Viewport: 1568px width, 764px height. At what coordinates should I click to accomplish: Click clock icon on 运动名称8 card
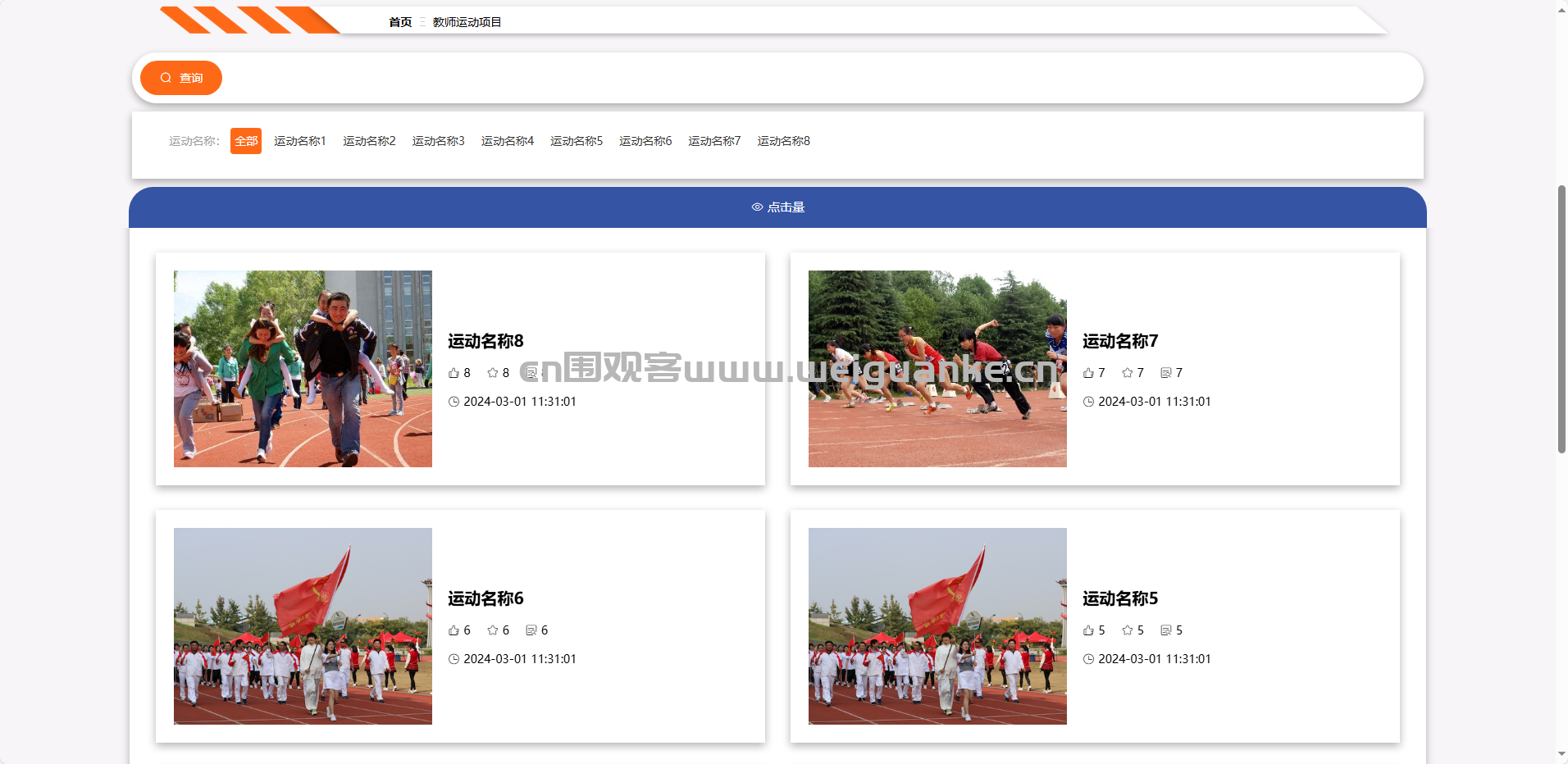coord(454,402)
